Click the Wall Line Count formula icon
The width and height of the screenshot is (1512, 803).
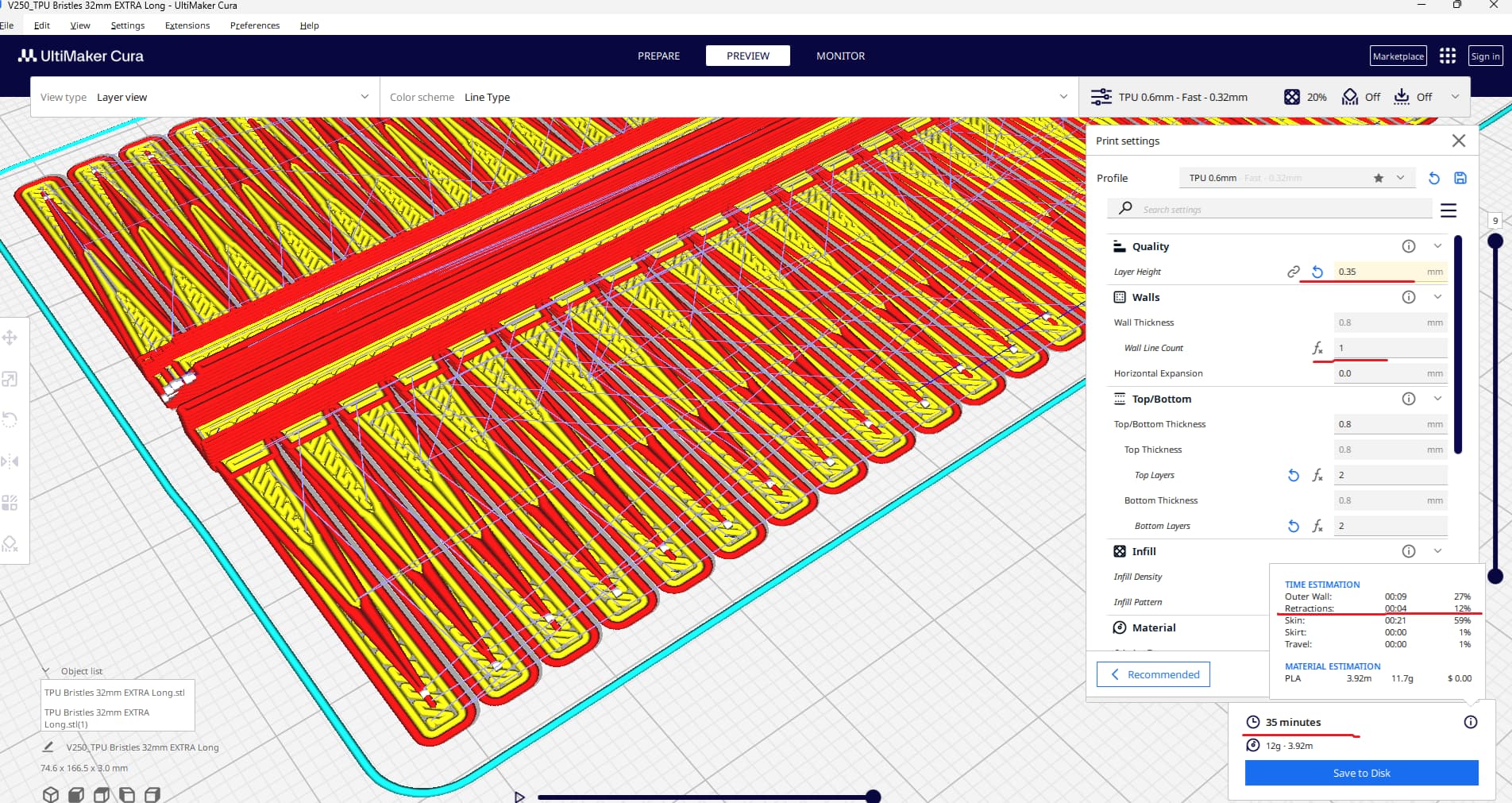(1317, 348)
